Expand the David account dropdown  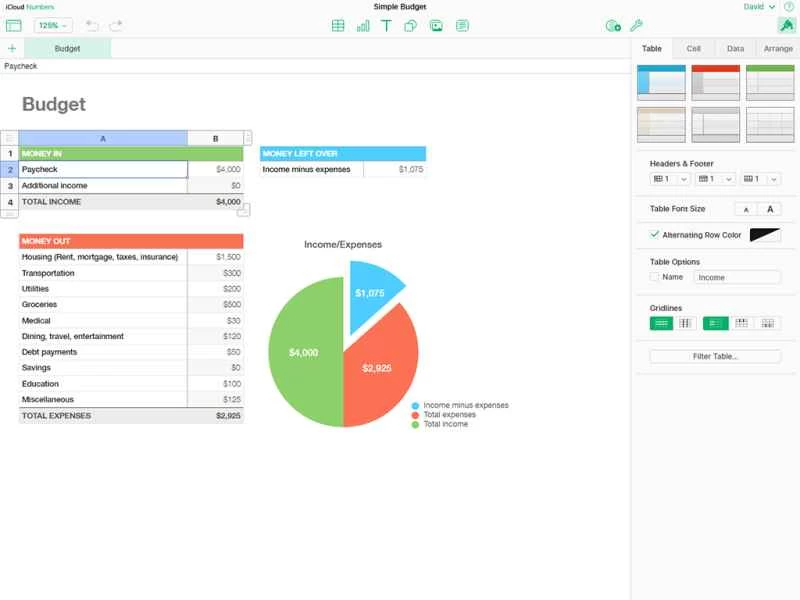(x=760, y=6)
